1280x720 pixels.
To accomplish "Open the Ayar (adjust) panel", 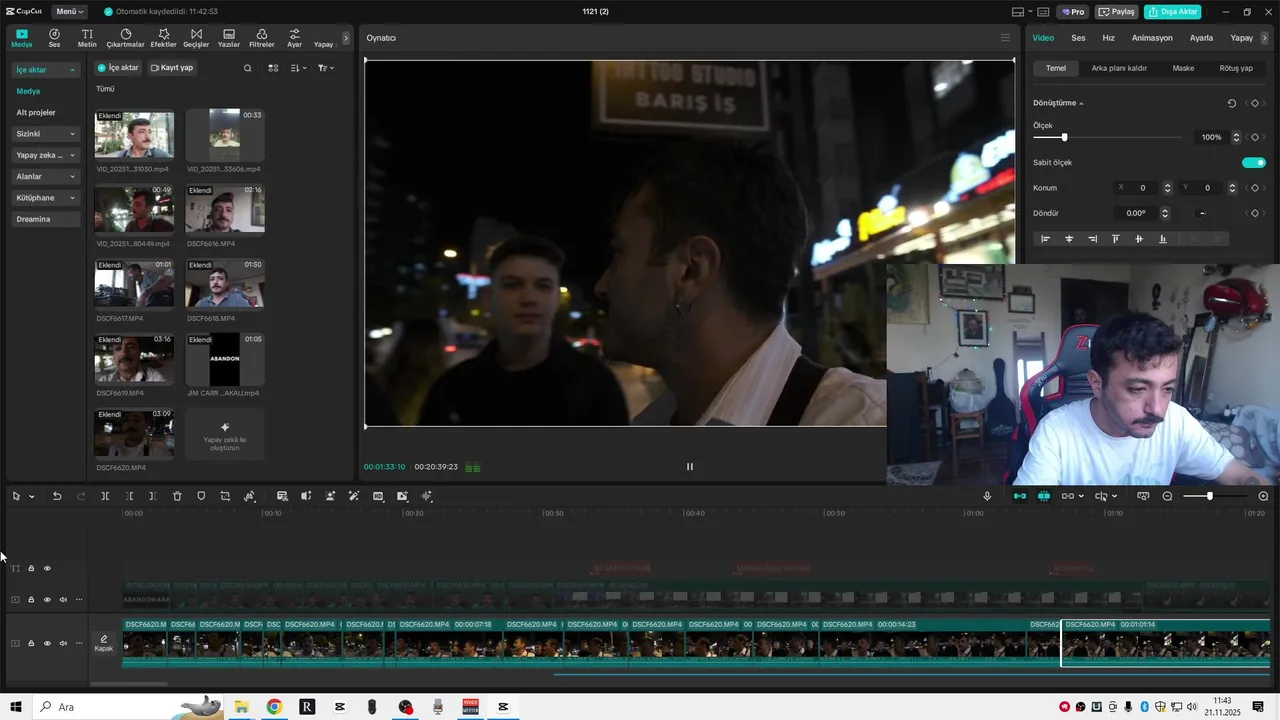I will coord(294,38).
